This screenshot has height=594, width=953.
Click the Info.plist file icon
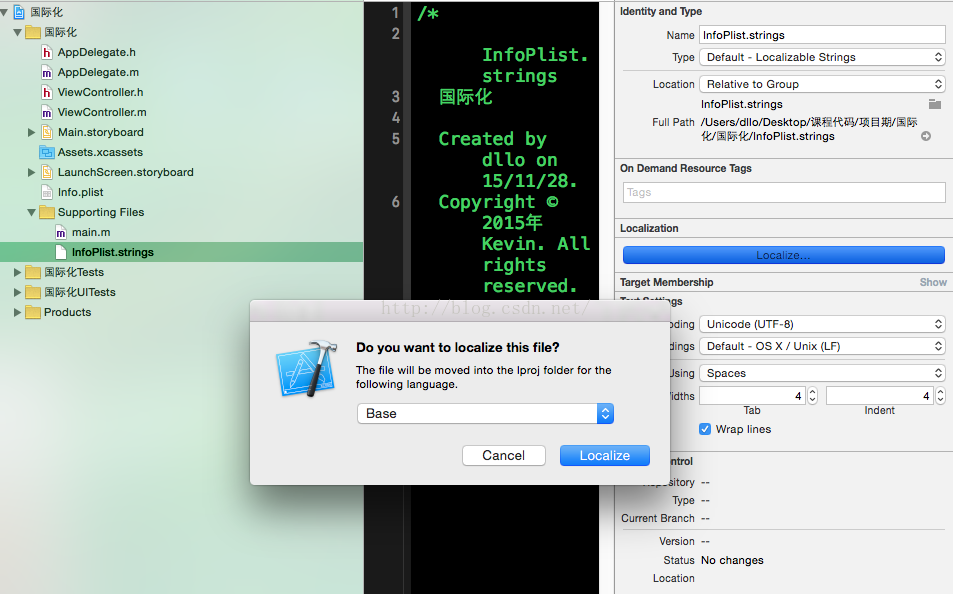(47, 193)
